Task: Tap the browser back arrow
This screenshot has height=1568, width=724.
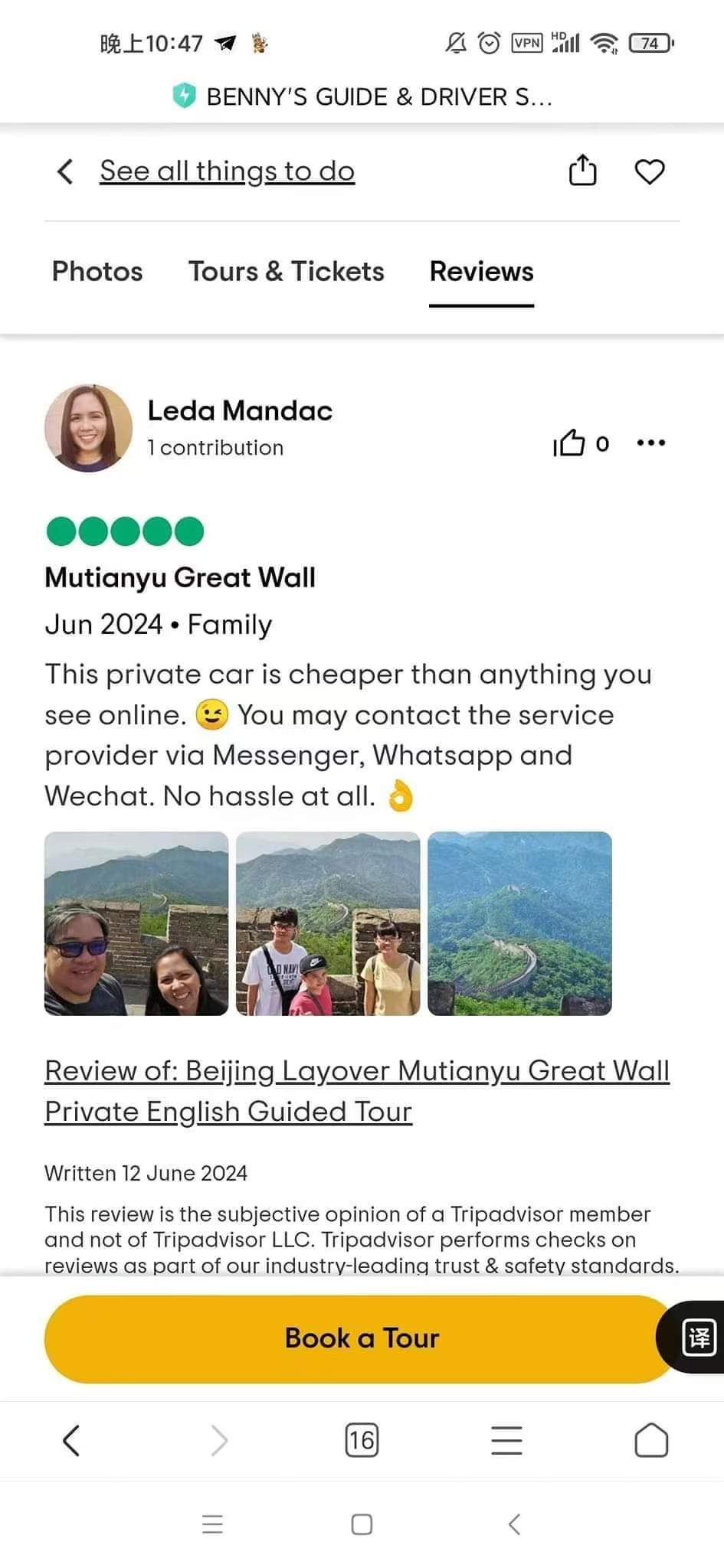Action: click(x=71, y=1440)
